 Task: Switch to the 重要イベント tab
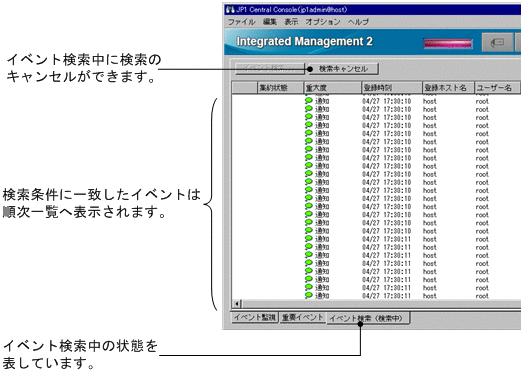(303, 317)
